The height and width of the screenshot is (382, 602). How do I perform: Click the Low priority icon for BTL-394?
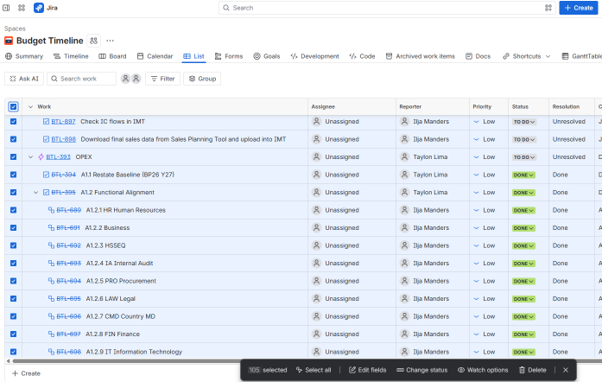(476, 175)
